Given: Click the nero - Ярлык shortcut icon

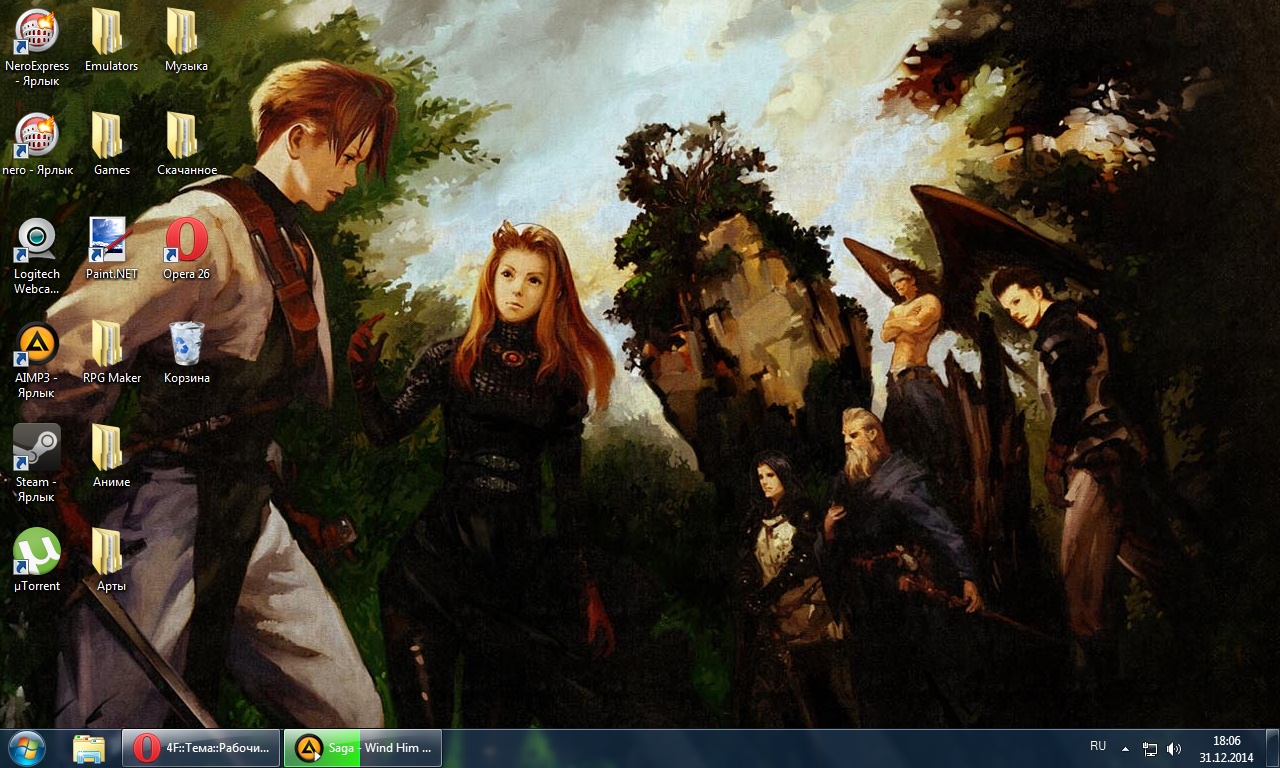Looking at the screenshot, I should [37, 135].
